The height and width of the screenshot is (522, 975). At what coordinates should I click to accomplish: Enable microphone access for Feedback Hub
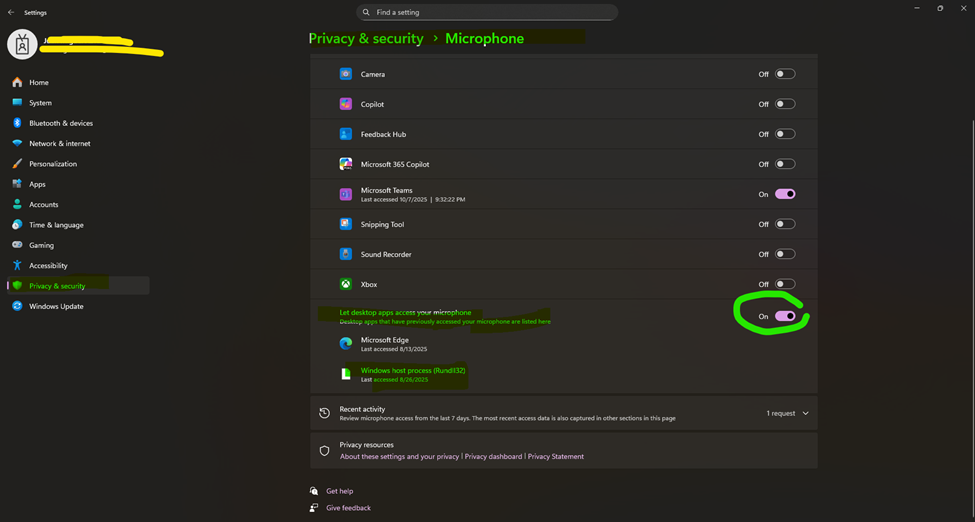tap(785, 134)
